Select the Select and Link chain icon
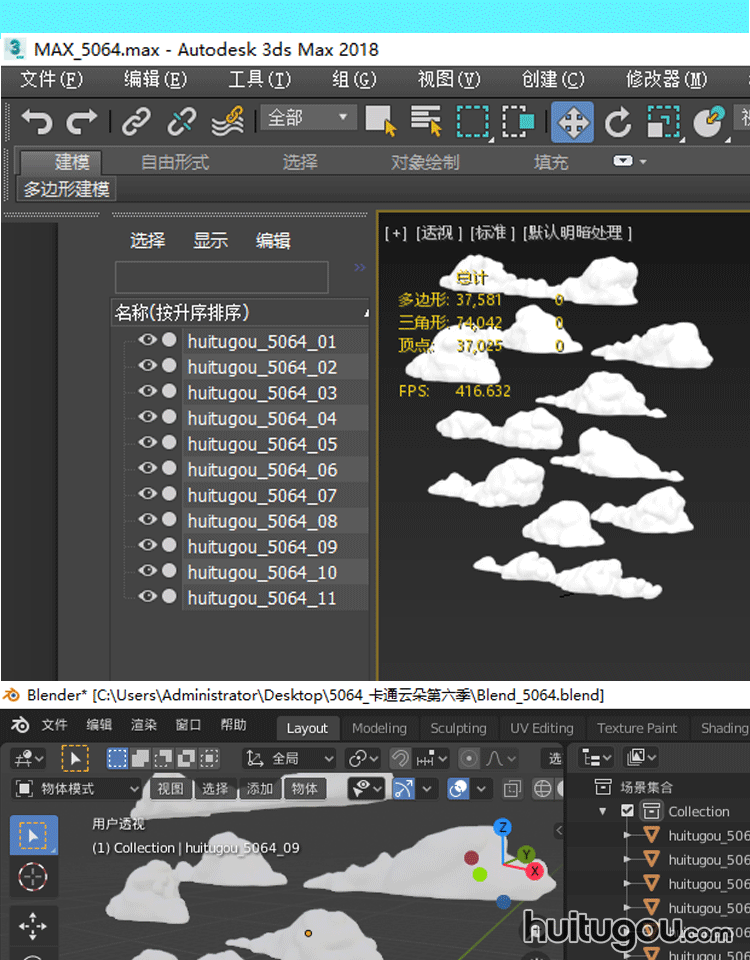Image resolution: width=750 pixels, height=960 pixels. pos(136,122)
